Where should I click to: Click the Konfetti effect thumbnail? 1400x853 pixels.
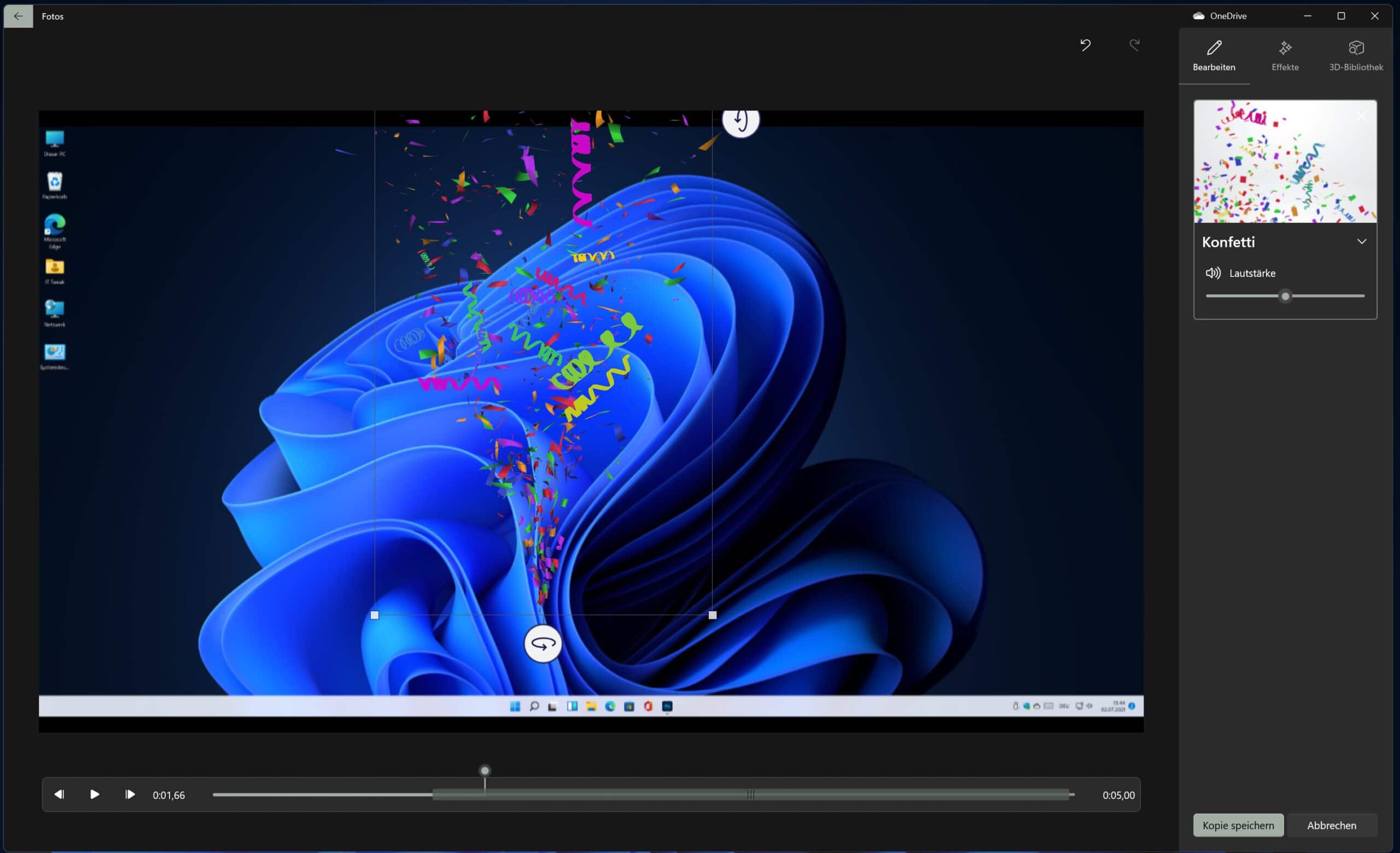click(x=1285, y=161)
